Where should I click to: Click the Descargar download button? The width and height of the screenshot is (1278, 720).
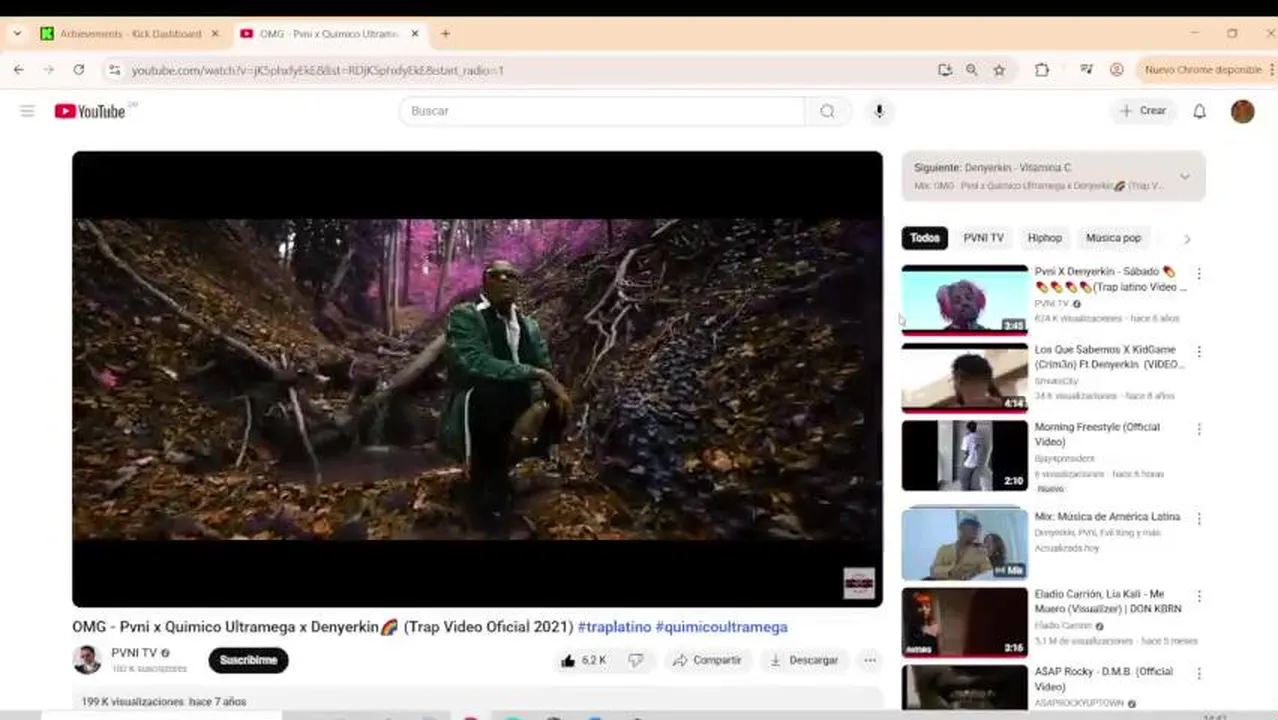pos(803,660)
